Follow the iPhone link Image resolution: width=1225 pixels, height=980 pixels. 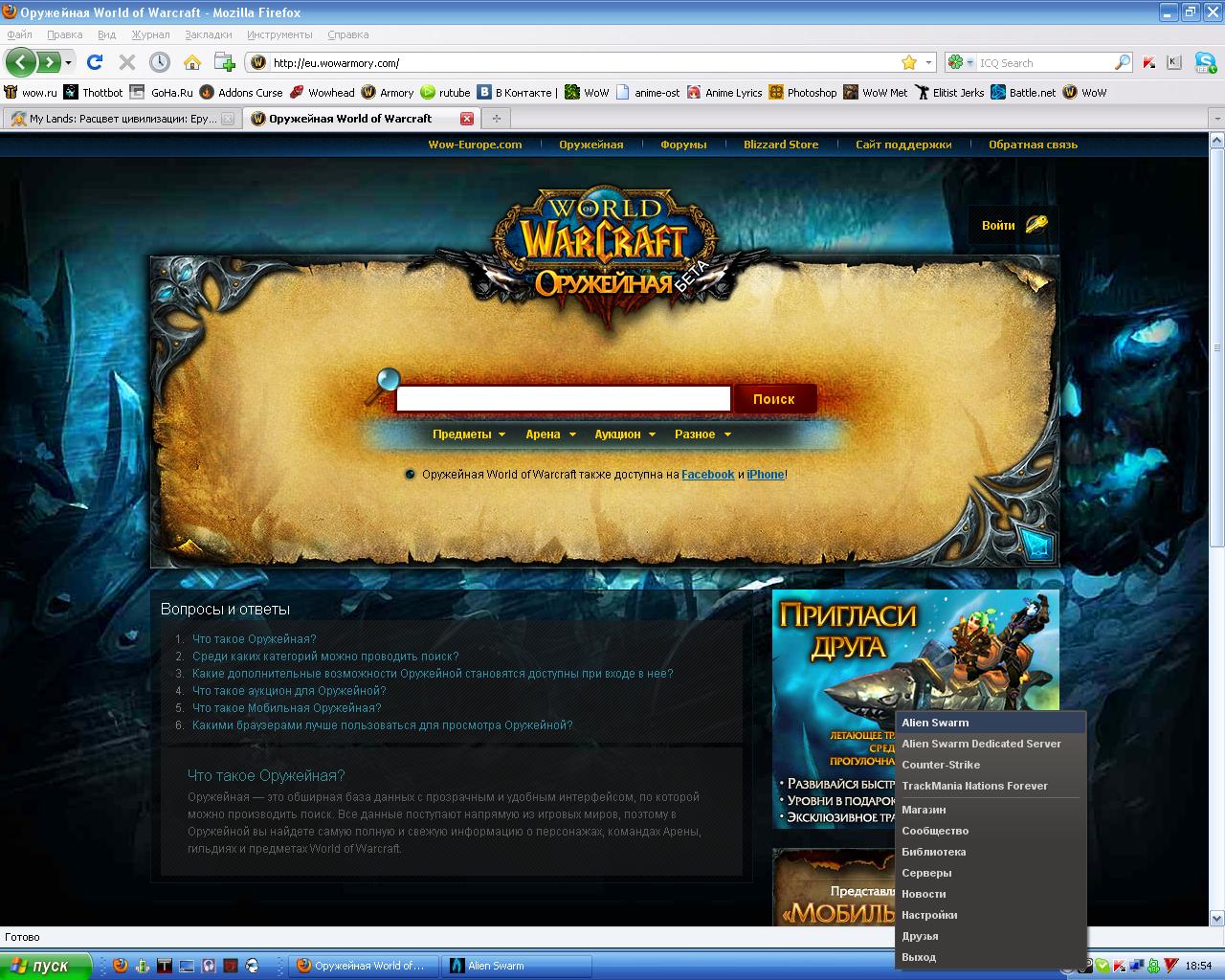766,475
